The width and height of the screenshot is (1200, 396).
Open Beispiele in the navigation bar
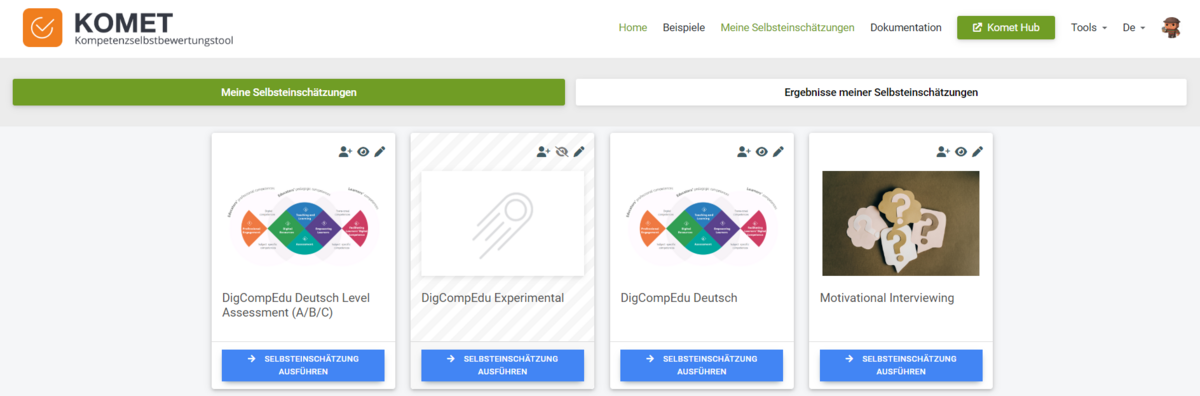point(684,28)
